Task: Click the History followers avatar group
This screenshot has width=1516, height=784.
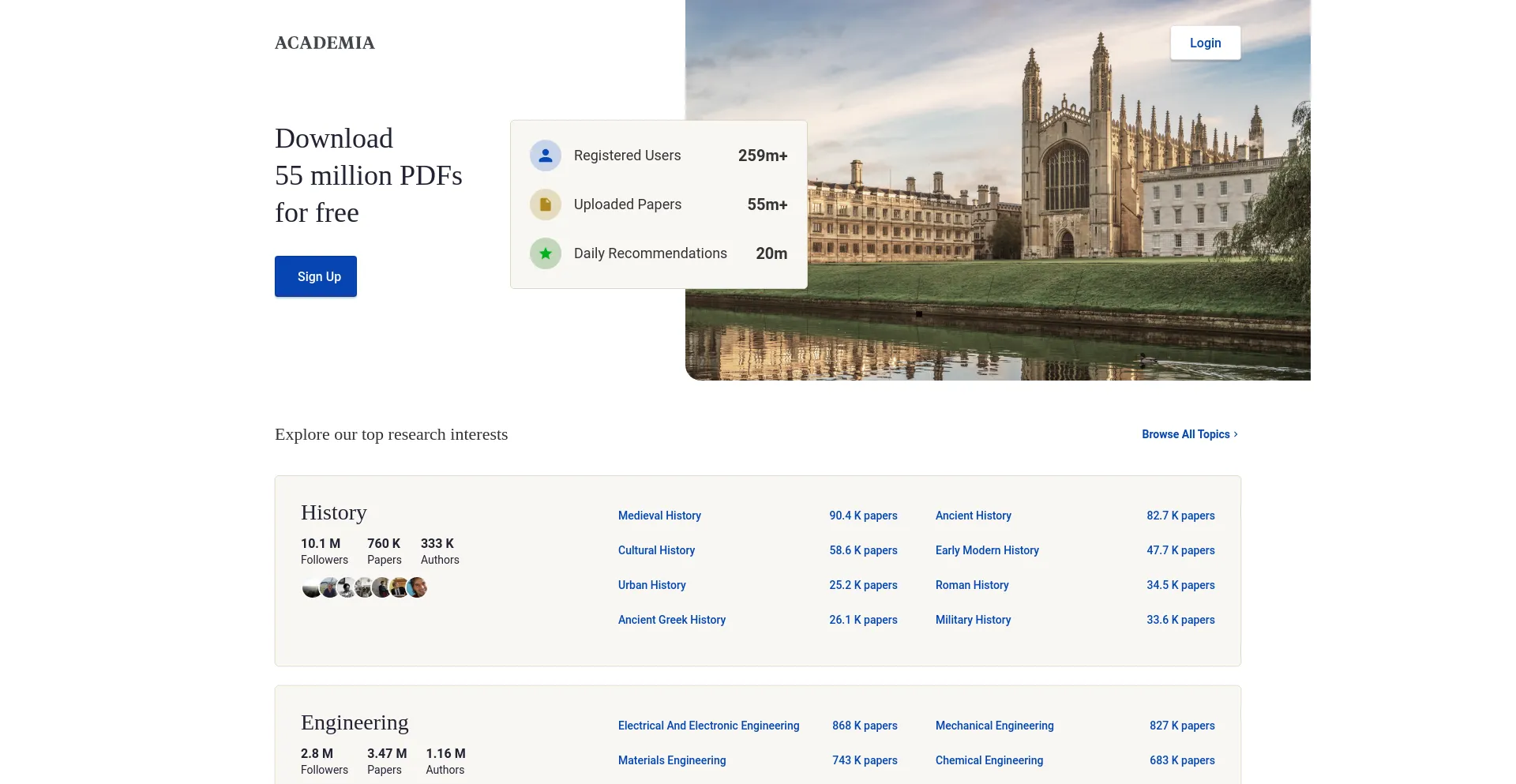Action: 364,587
